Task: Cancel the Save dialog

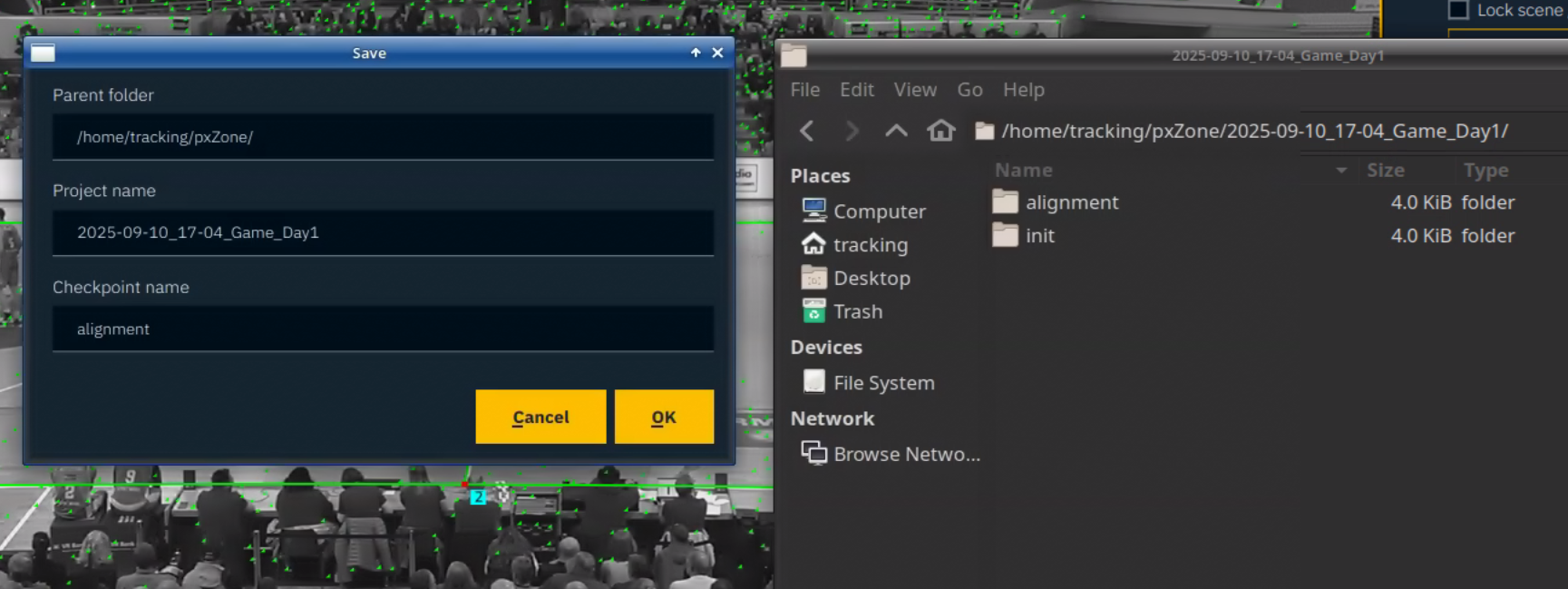Action: click(541, 417)
